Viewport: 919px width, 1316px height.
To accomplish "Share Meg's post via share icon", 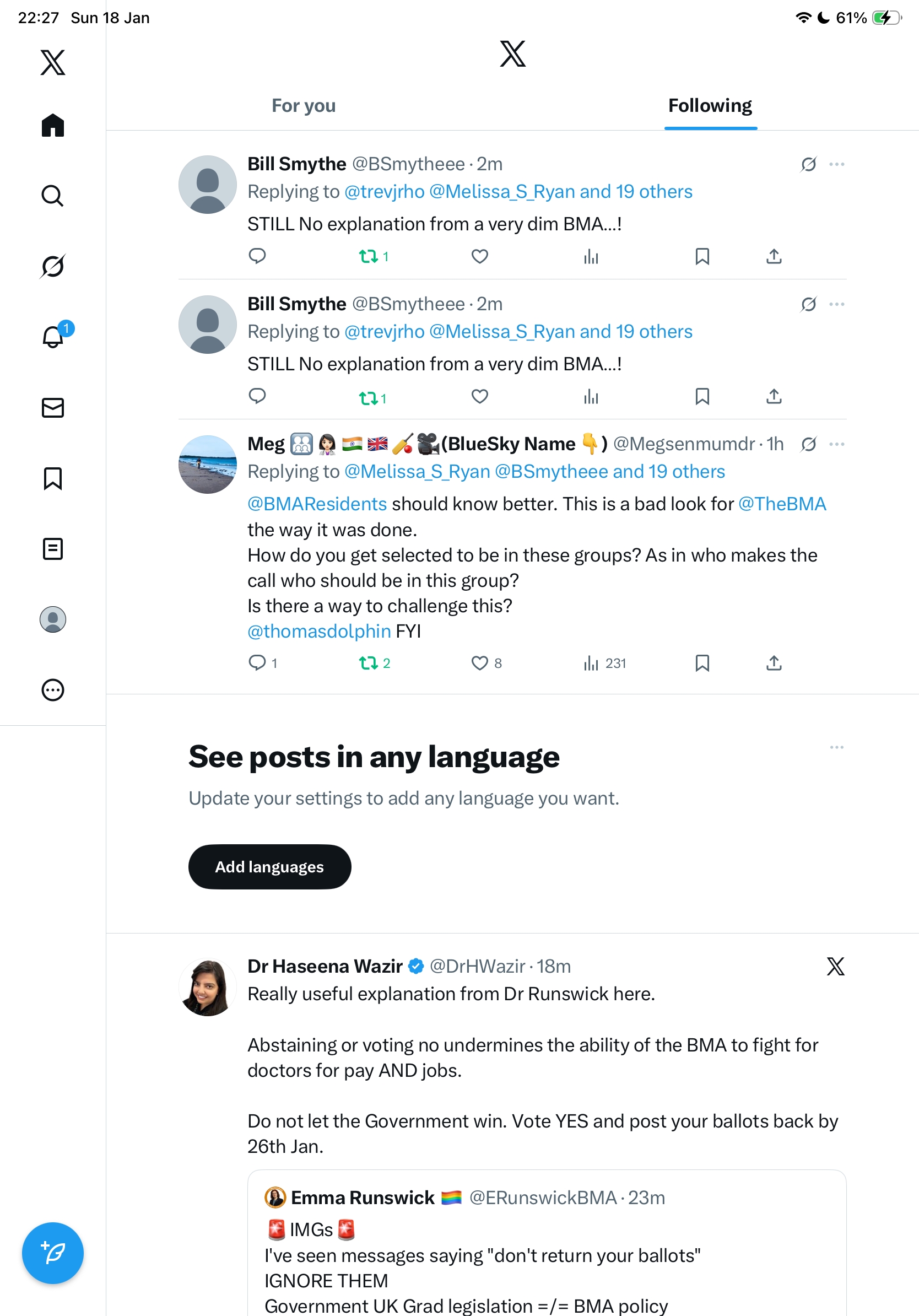I will tap(774, 663).
